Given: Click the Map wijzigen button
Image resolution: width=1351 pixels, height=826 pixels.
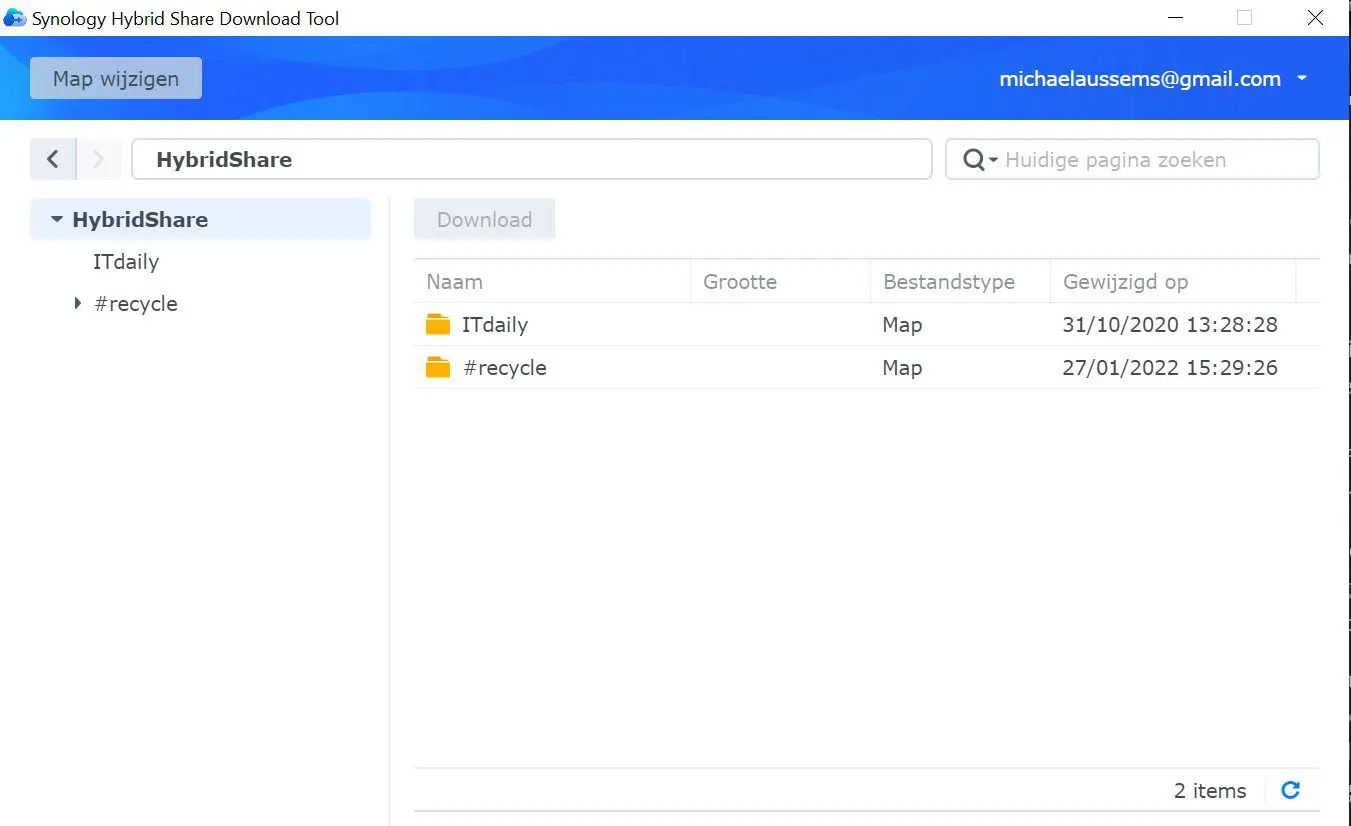Looking at the screenshot, I should tap(116, 78).
